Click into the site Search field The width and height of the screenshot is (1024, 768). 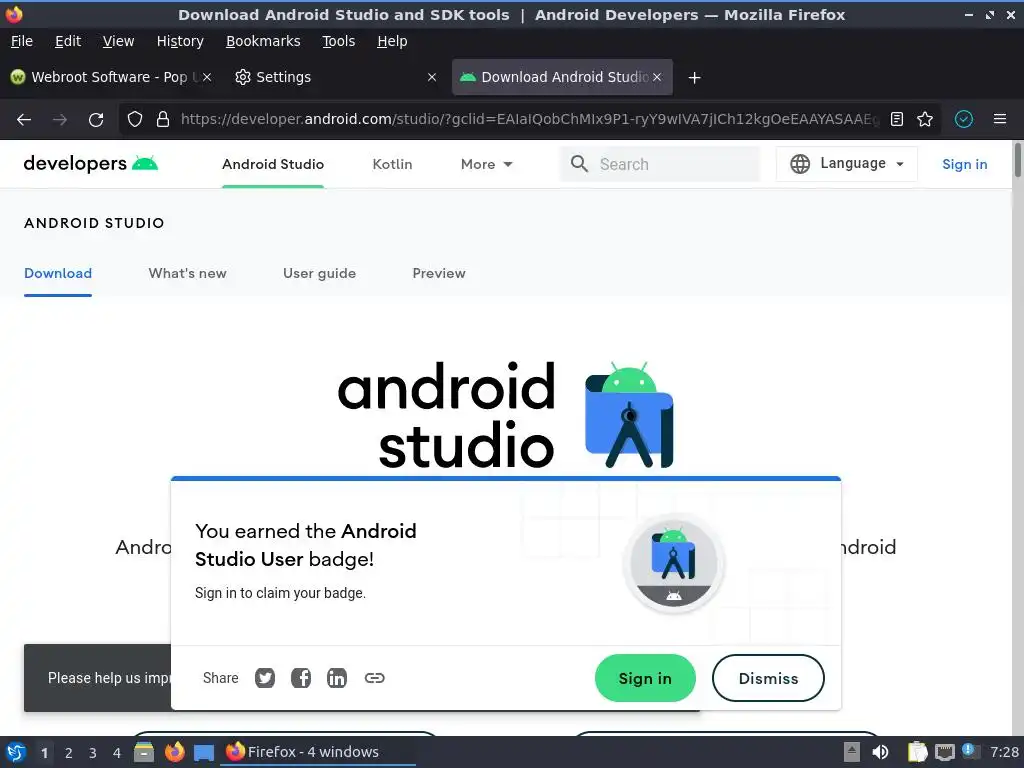click(x=660, y=164)
